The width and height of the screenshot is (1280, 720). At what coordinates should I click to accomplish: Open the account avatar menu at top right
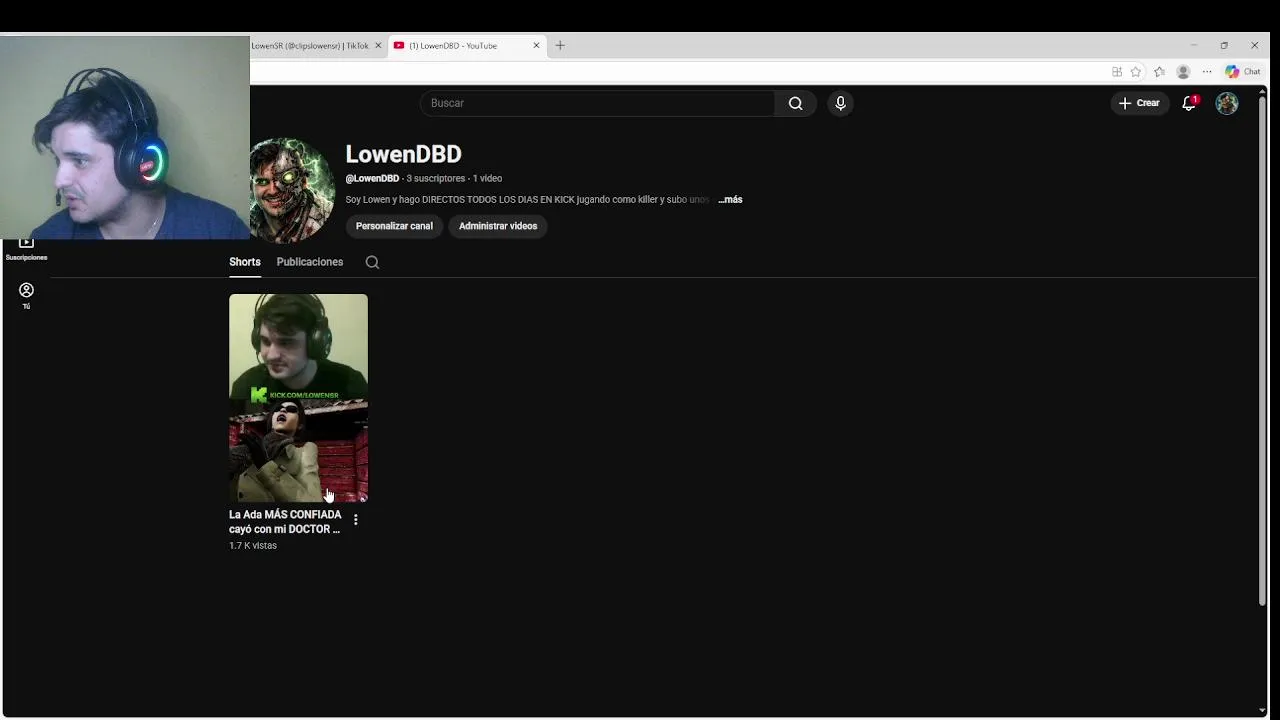(1227, 103)
